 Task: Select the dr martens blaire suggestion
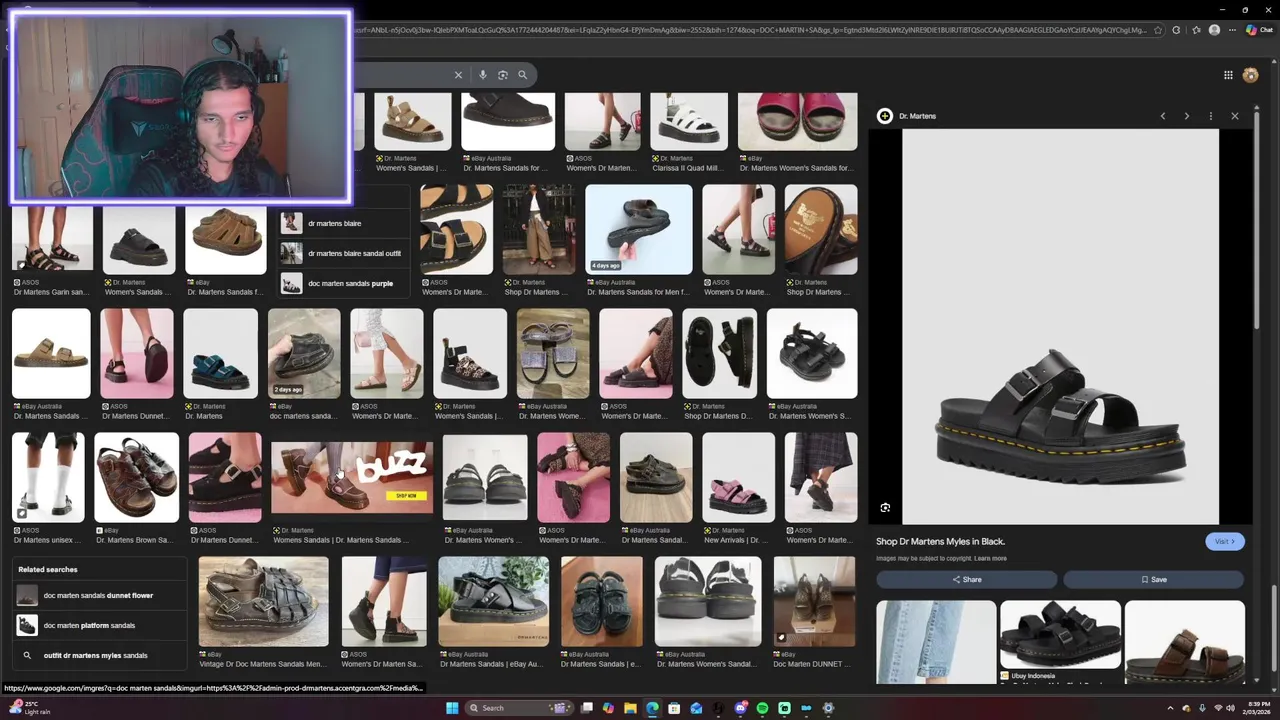(x=344, y=223)
